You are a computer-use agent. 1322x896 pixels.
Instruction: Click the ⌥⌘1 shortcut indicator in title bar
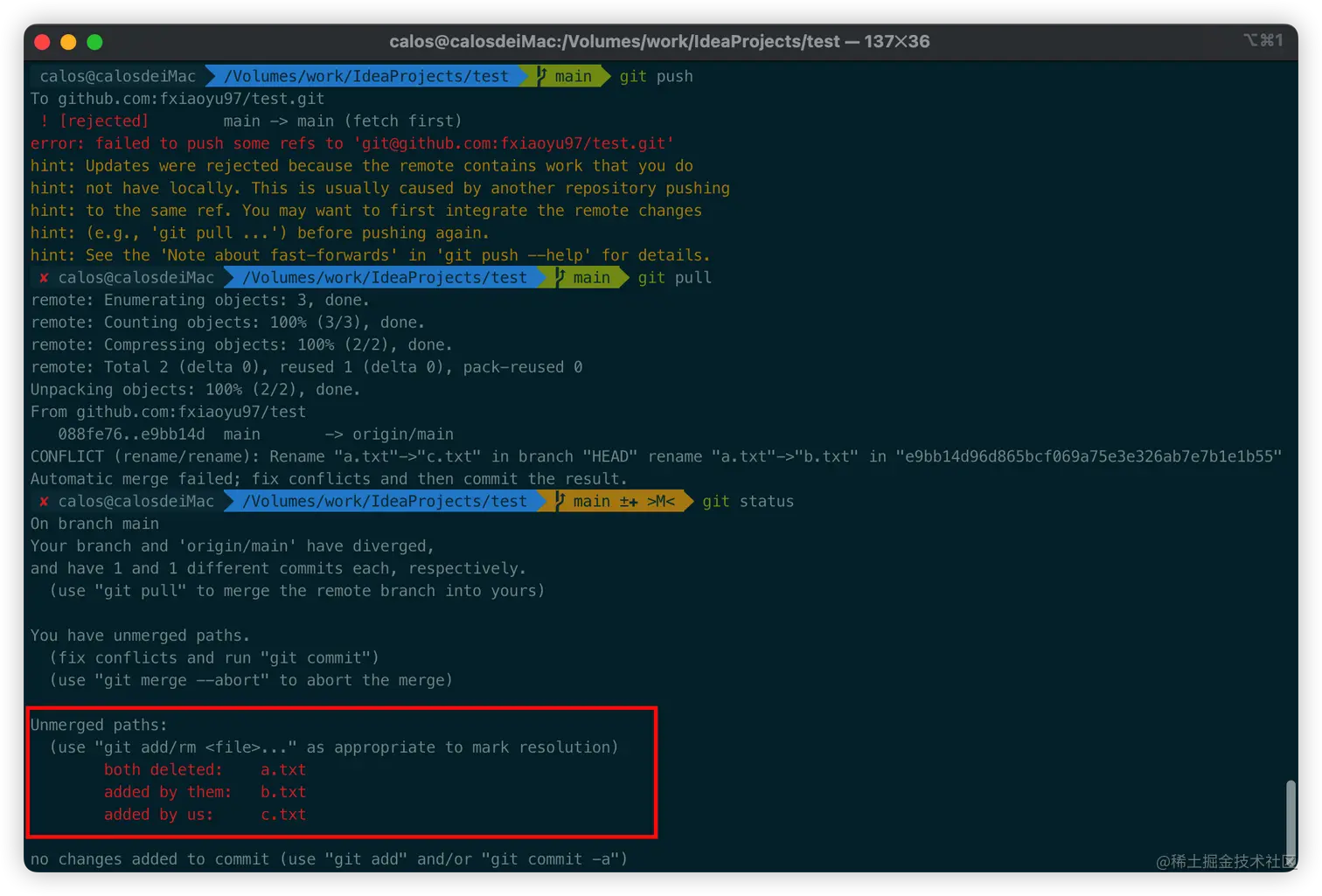[x=1263, y=40]
